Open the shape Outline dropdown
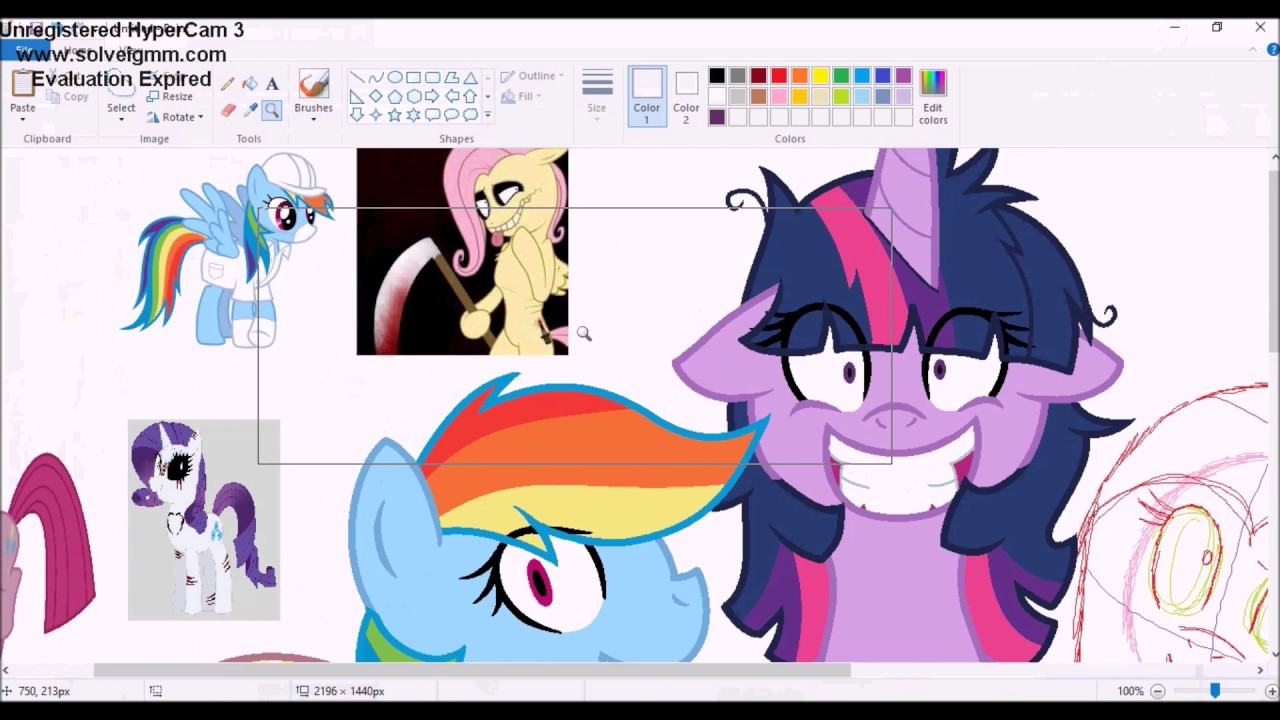 click(532, 76)
